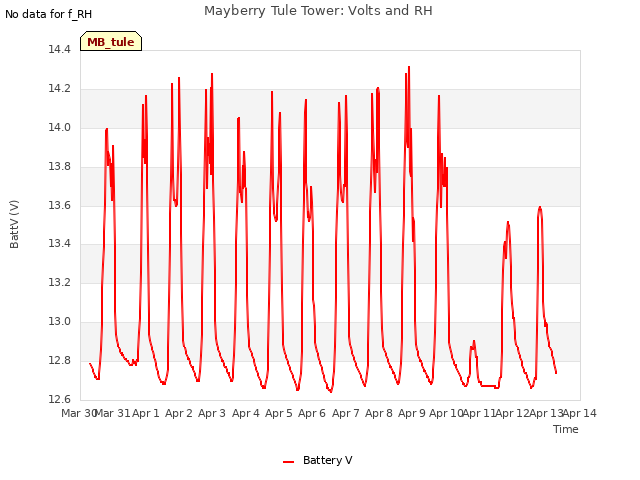Select the Battery V legend text

(327, 460)
